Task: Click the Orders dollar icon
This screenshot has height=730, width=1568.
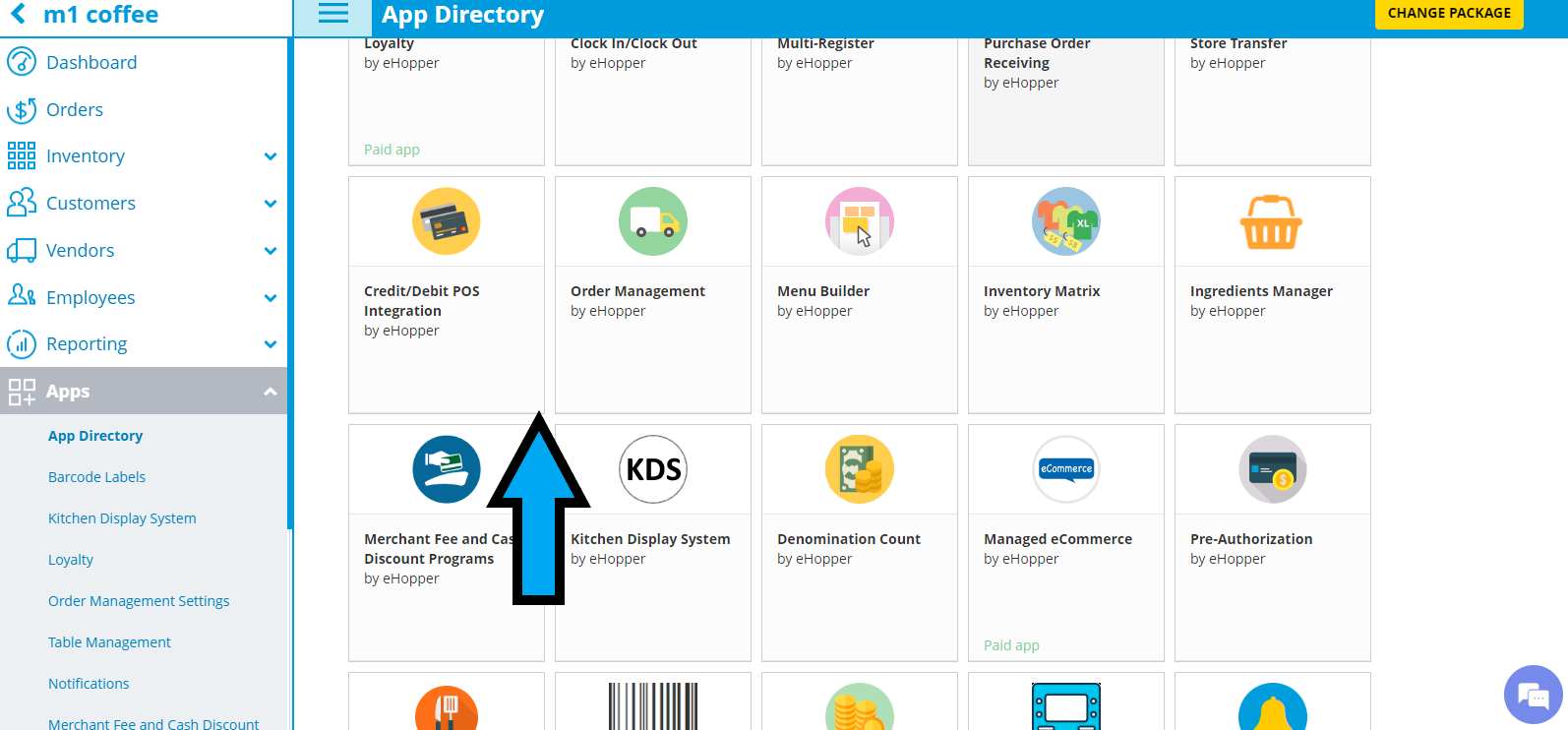Action: [x=22, y=109]
